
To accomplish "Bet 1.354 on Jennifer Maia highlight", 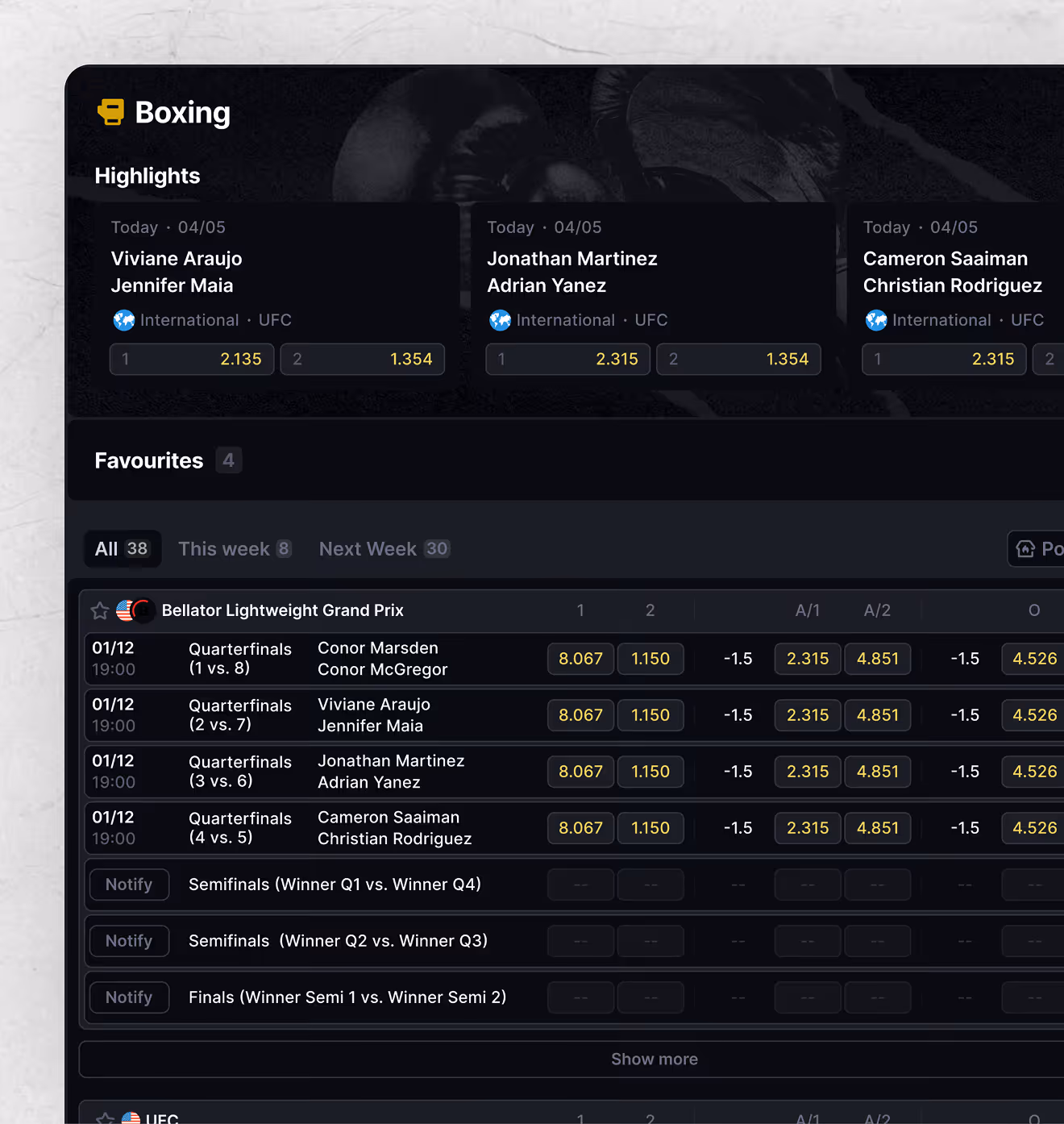I will pos(363,359).
